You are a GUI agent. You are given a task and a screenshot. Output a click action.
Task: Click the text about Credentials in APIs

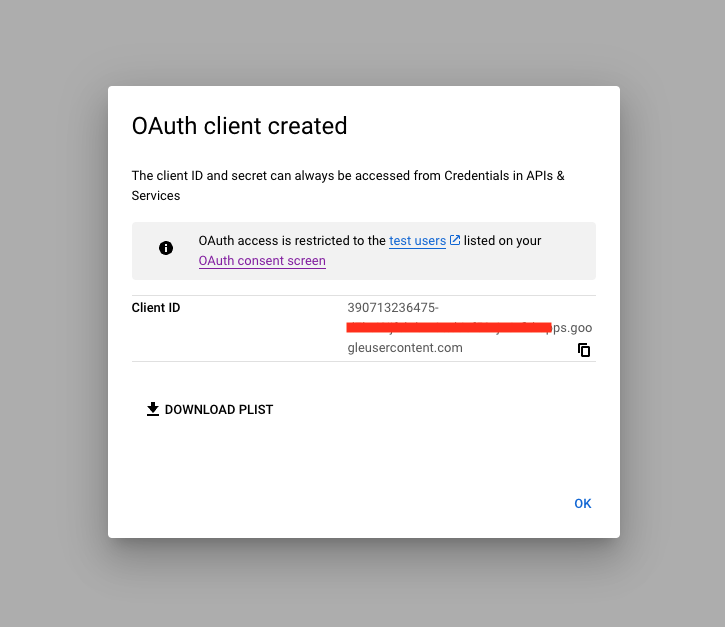(348, 185)
